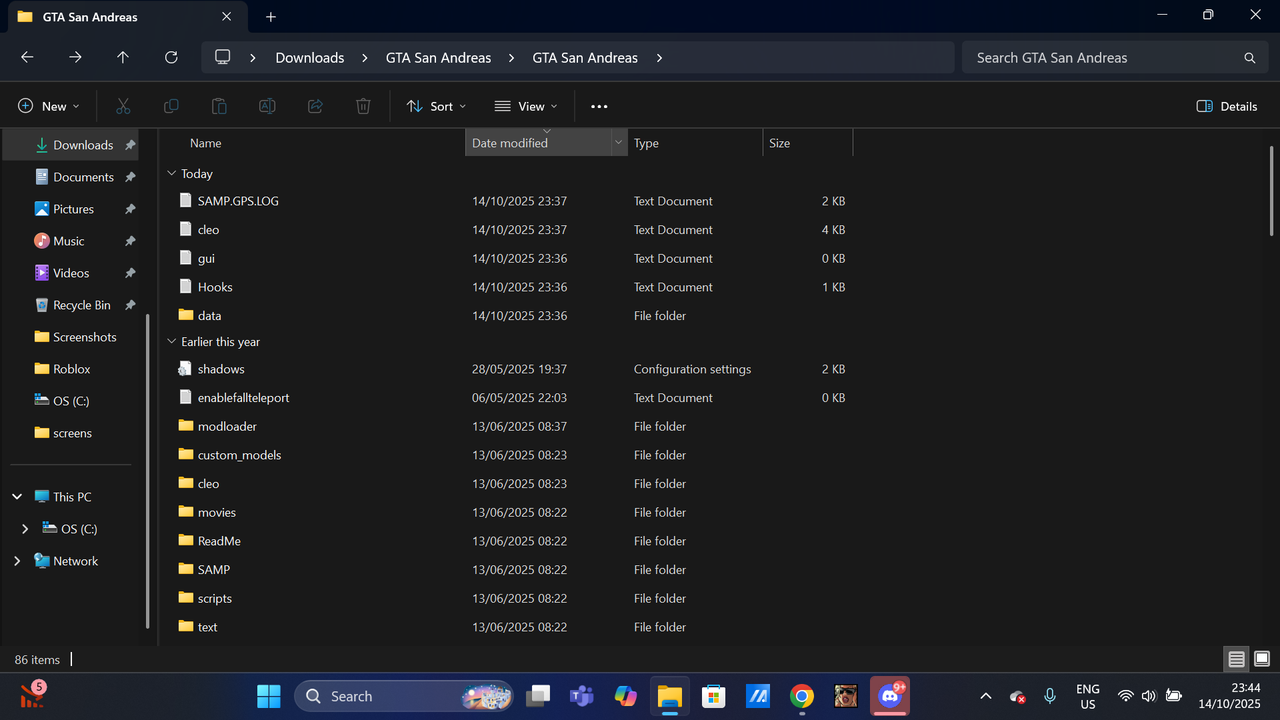The height and width of the screenshot is (720, 1280).
Task: Expand OS (C:) under This PC
Action: (25, 529)
